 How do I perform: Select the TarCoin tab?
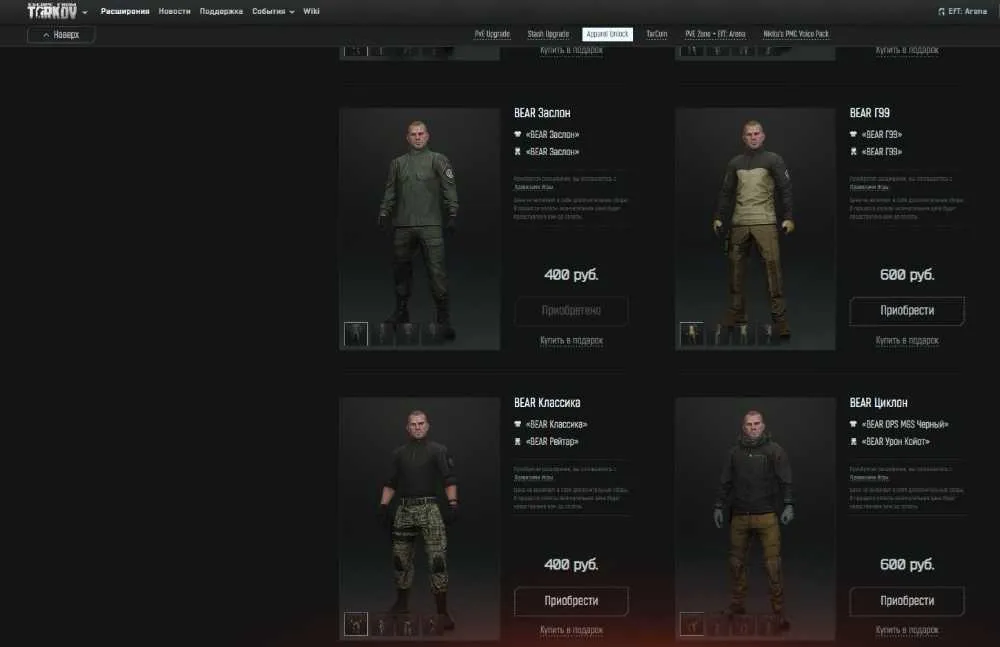click(x=656, y=34)
